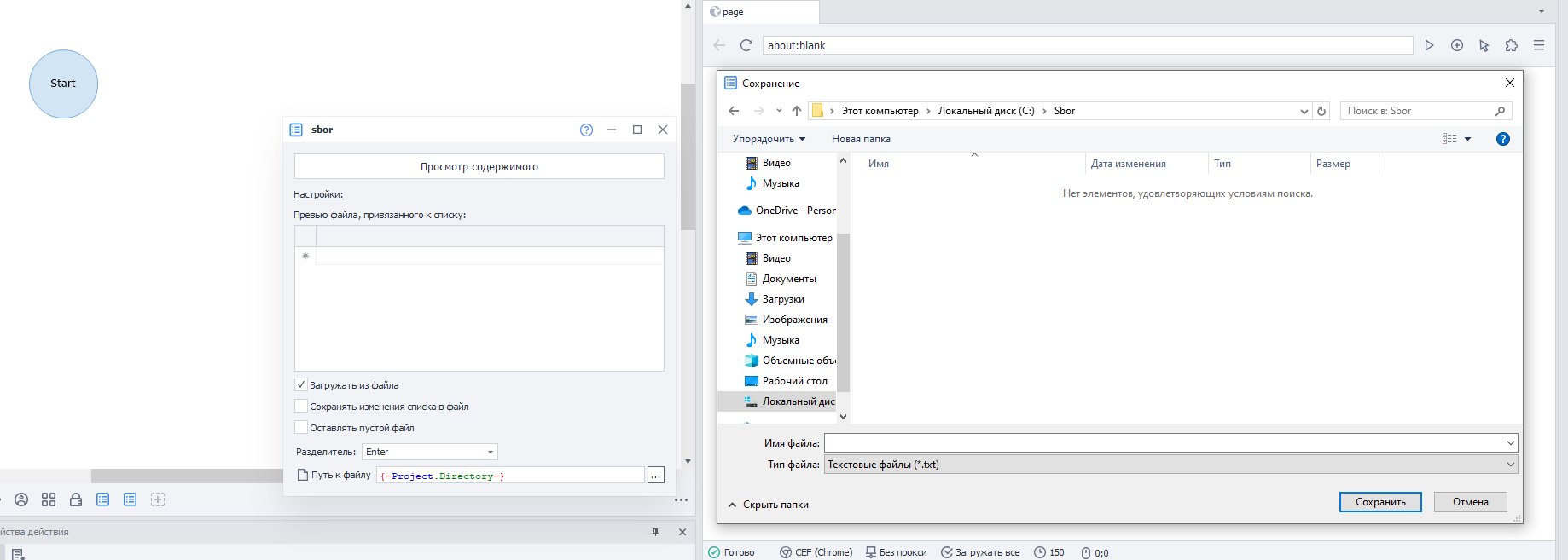Select 'OneDrive - Person' in navigation tree
The image size is (1568, 560).
pyautogui.click(x=787, y=211)
